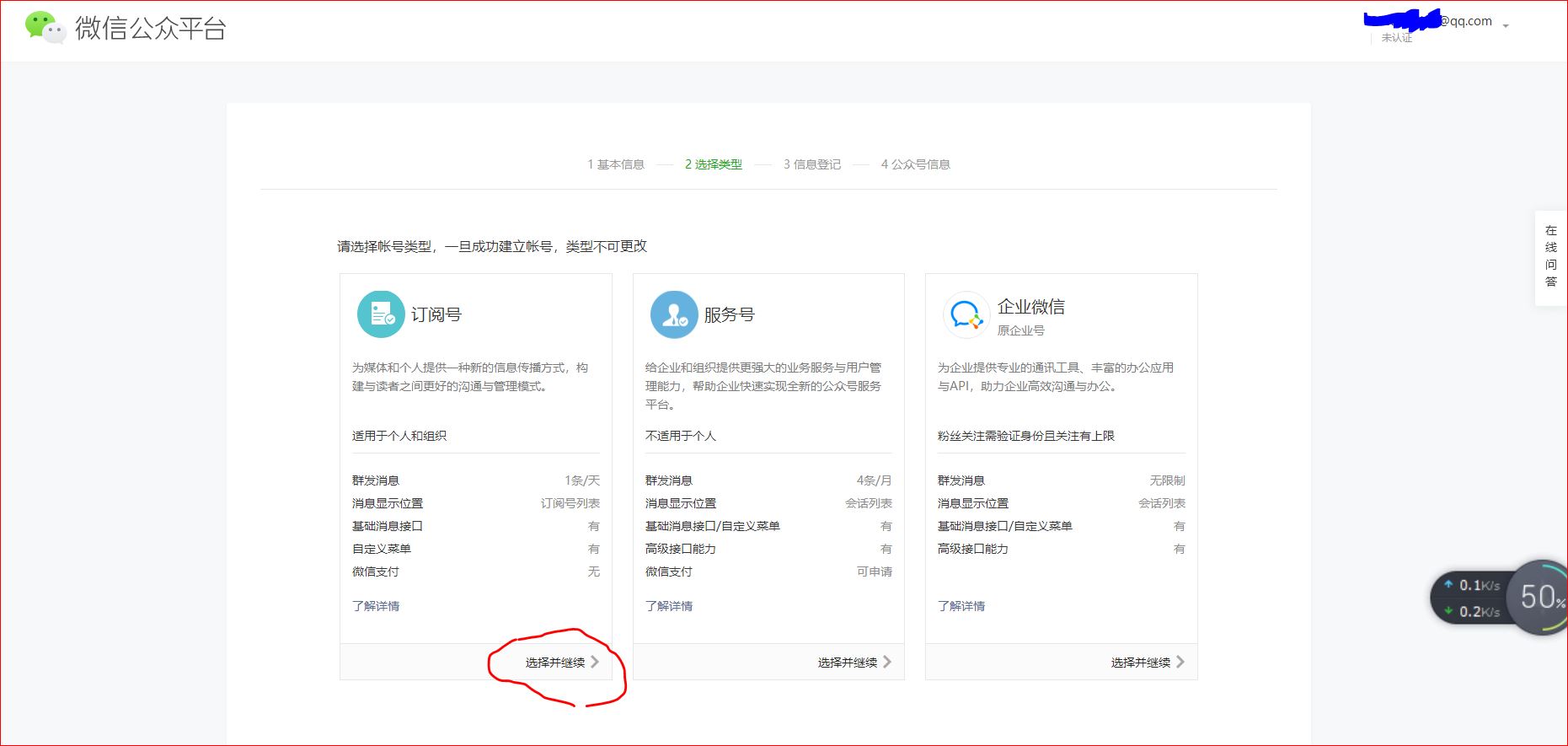Click the network speed monitor widget

tap(1470, 598)
